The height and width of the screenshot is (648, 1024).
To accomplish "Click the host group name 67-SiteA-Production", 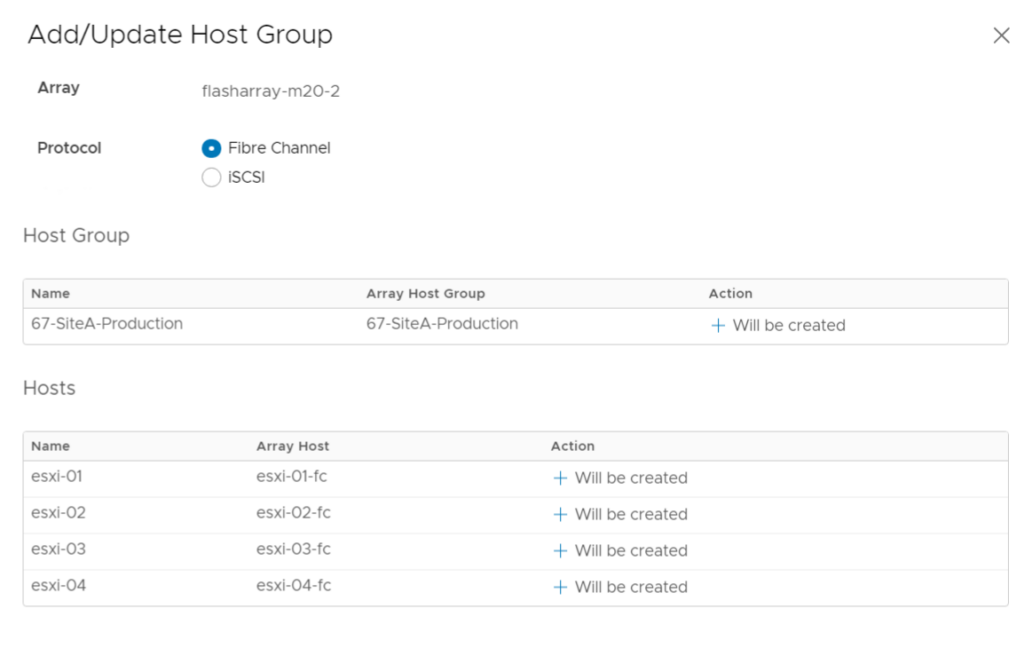I will click(107, 323).
